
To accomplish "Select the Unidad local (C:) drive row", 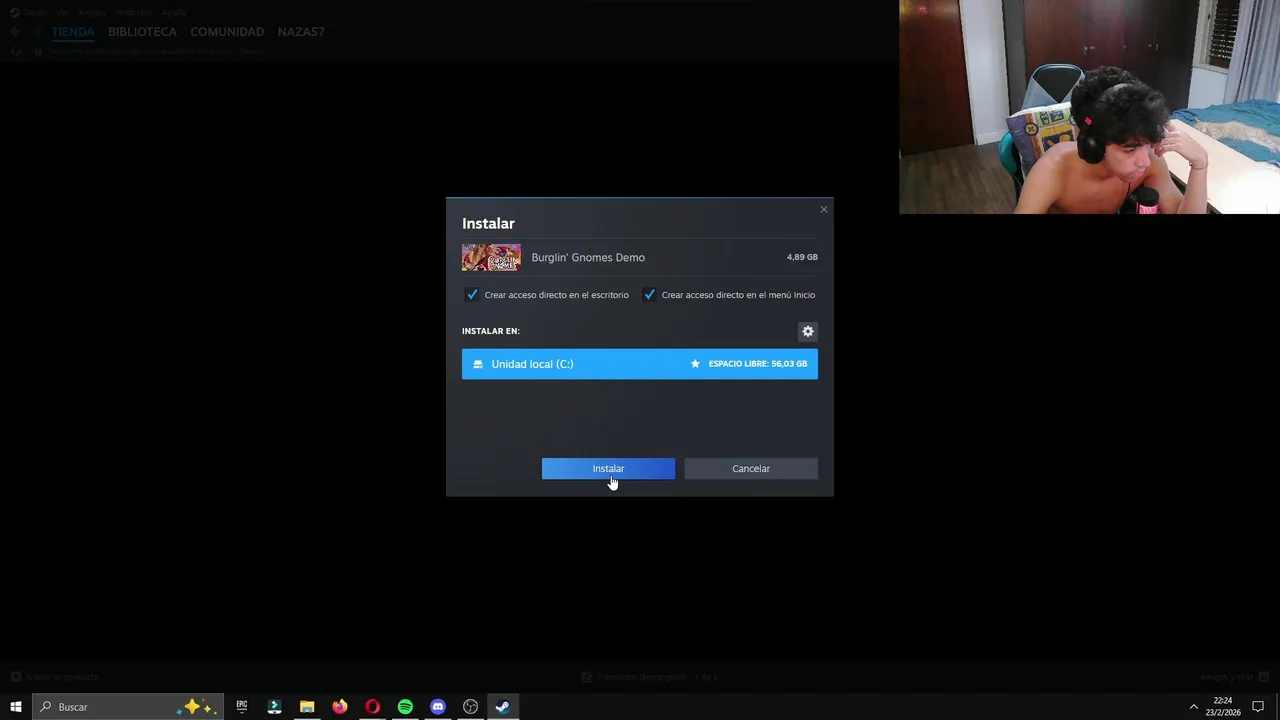I will coord(640,364).
